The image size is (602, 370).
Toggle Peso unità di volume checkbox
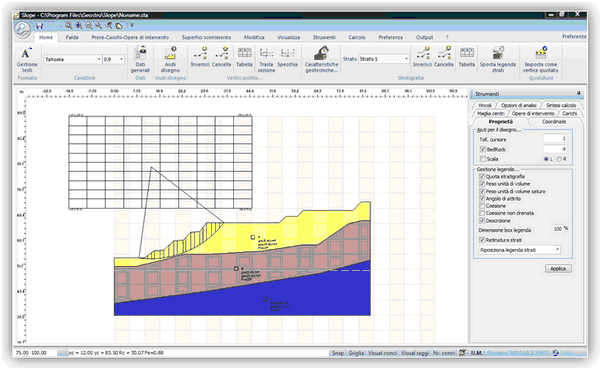482,184
